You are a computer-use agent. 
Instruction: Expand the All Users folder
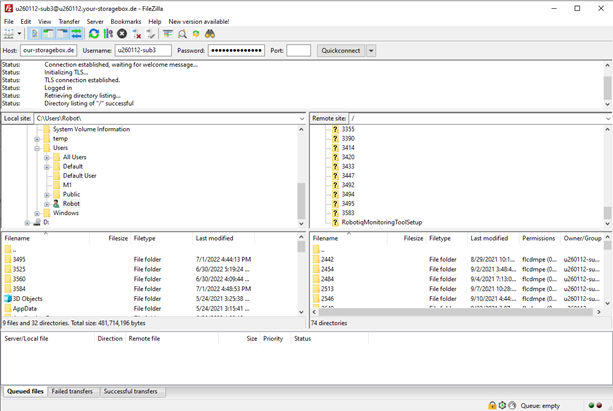(x=47, y=158)
